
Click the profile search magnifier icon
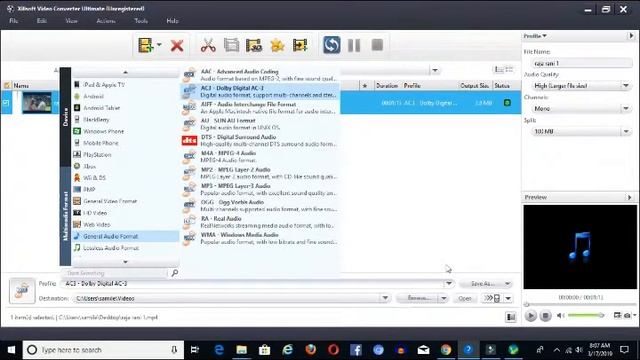[x=175, y=273]
